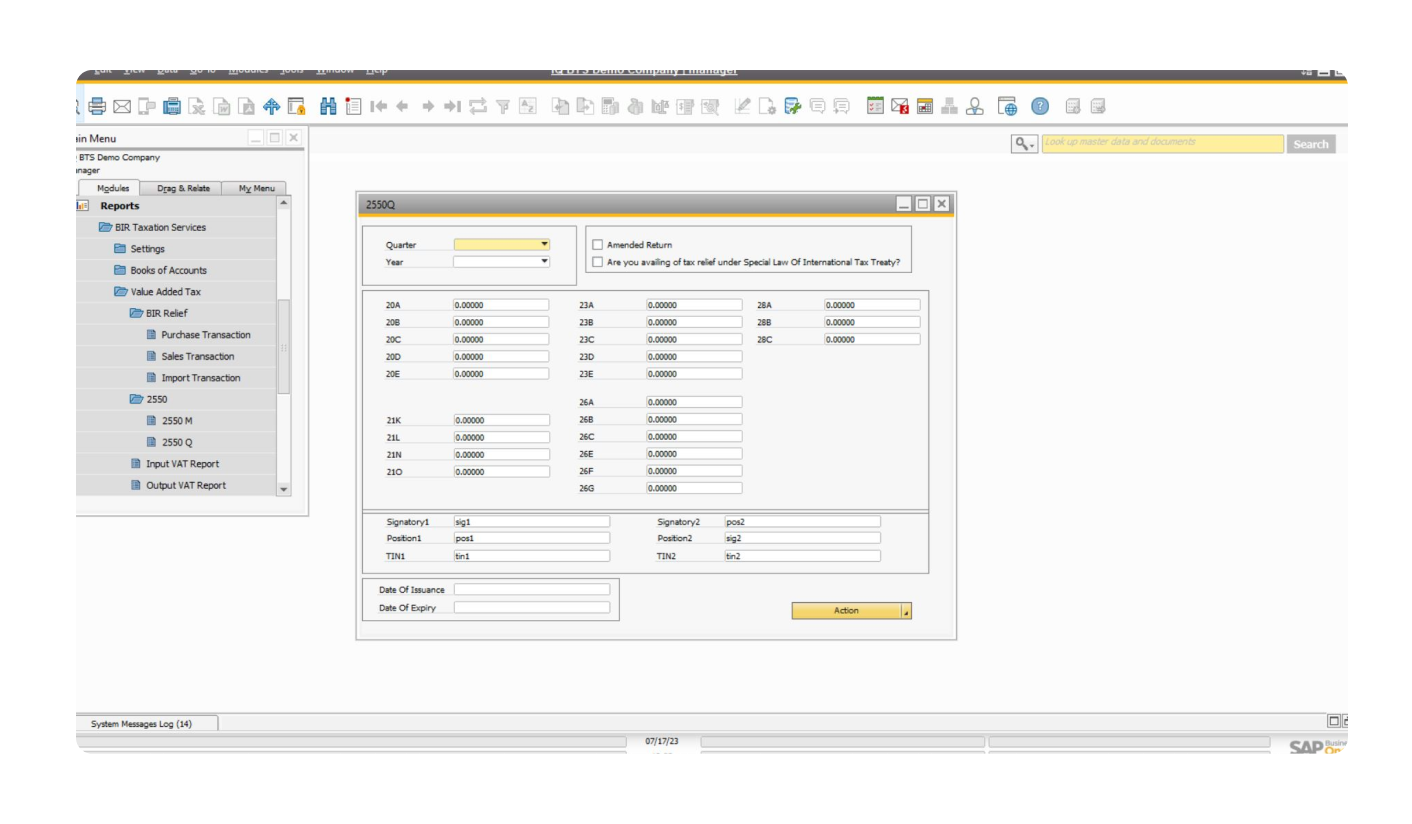
Task: Click the globe web browser icon
Action: click(x=1007, y=106)
